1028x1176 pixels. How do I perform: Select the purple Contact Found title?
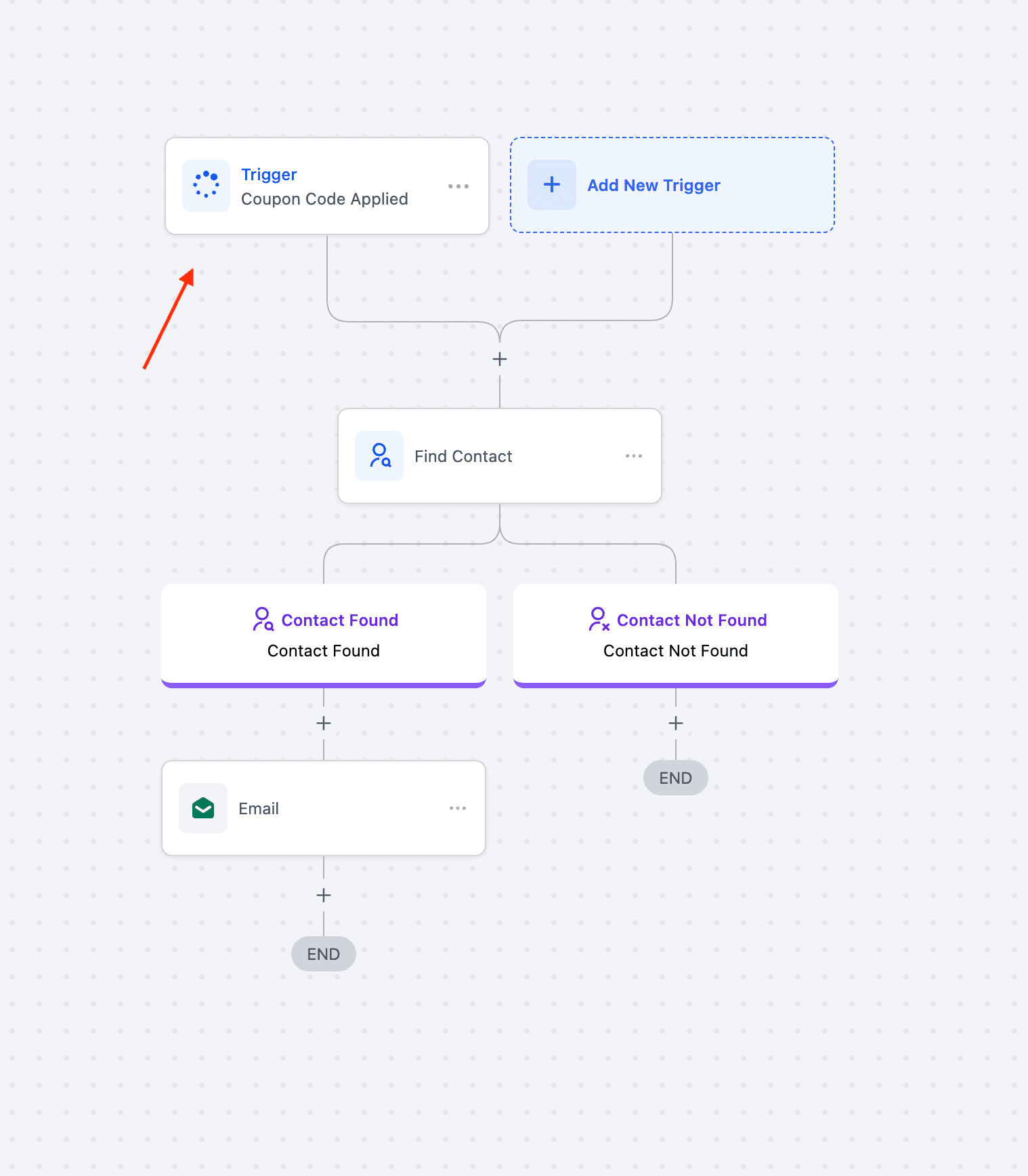pyautogui.click(x=340, y=621)
